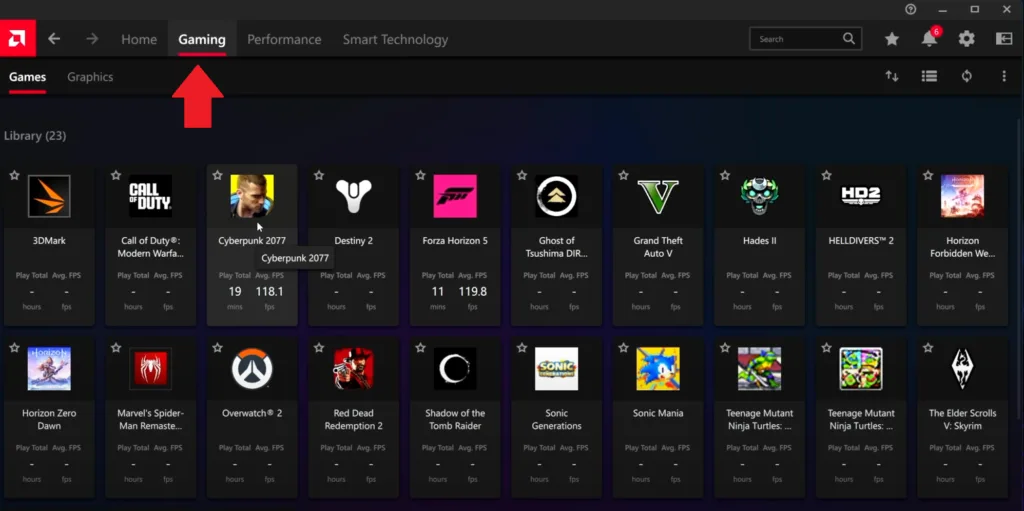This screenshot has width=1024, height=511.
Task: Open the settings gear
Action: click(x=967, y=39)
